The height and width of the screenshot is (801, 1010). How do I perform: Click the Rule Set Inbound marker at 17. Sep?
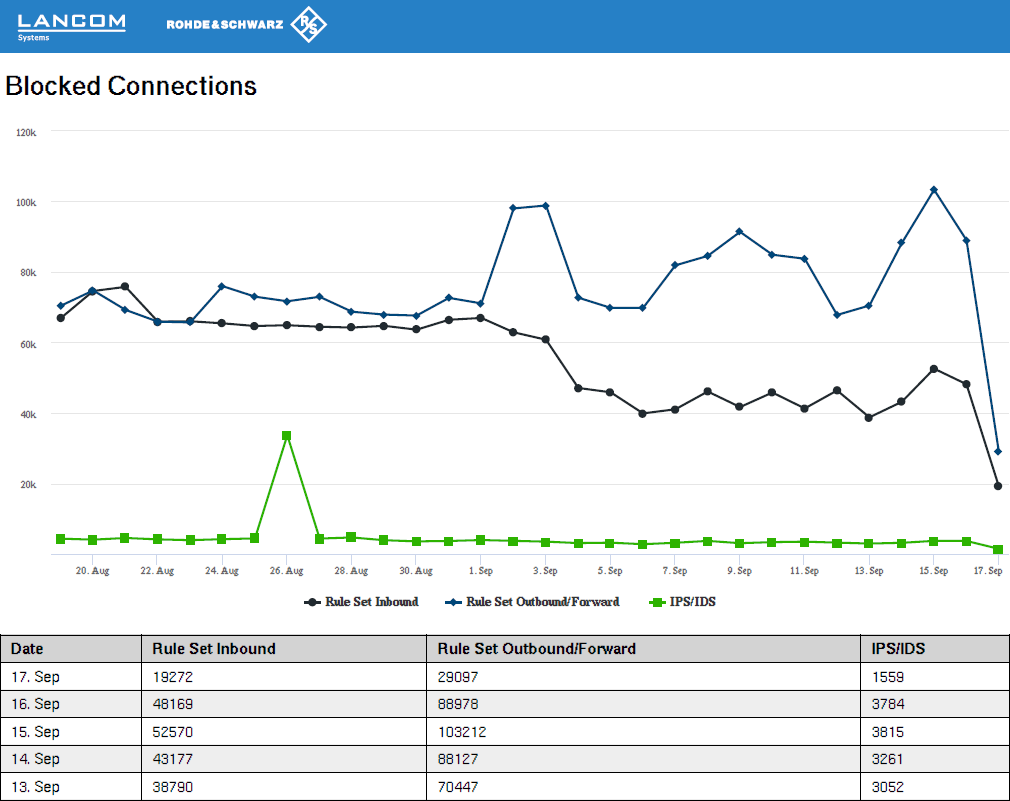998,486
